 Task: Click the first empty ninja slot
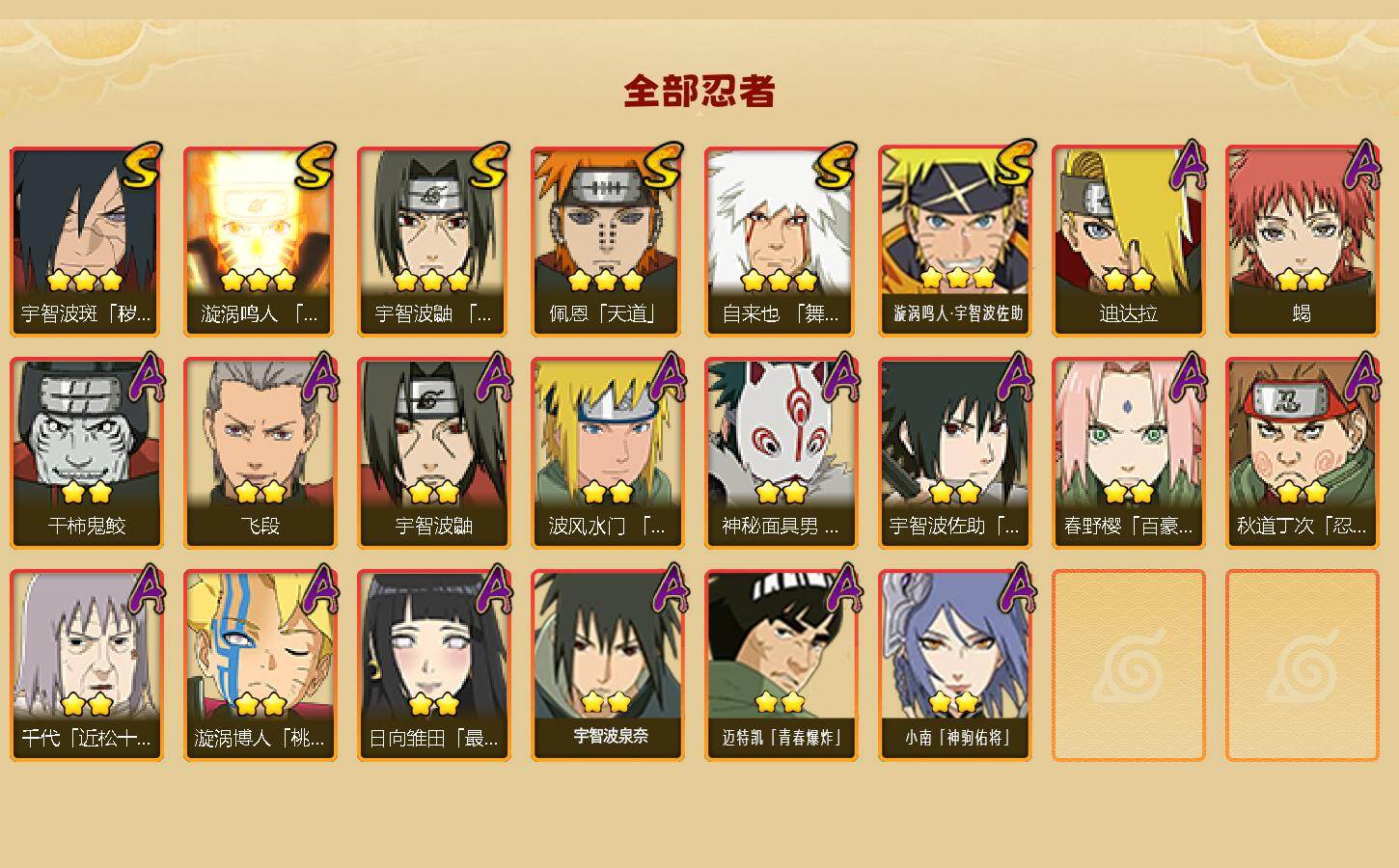point(1129,665)
